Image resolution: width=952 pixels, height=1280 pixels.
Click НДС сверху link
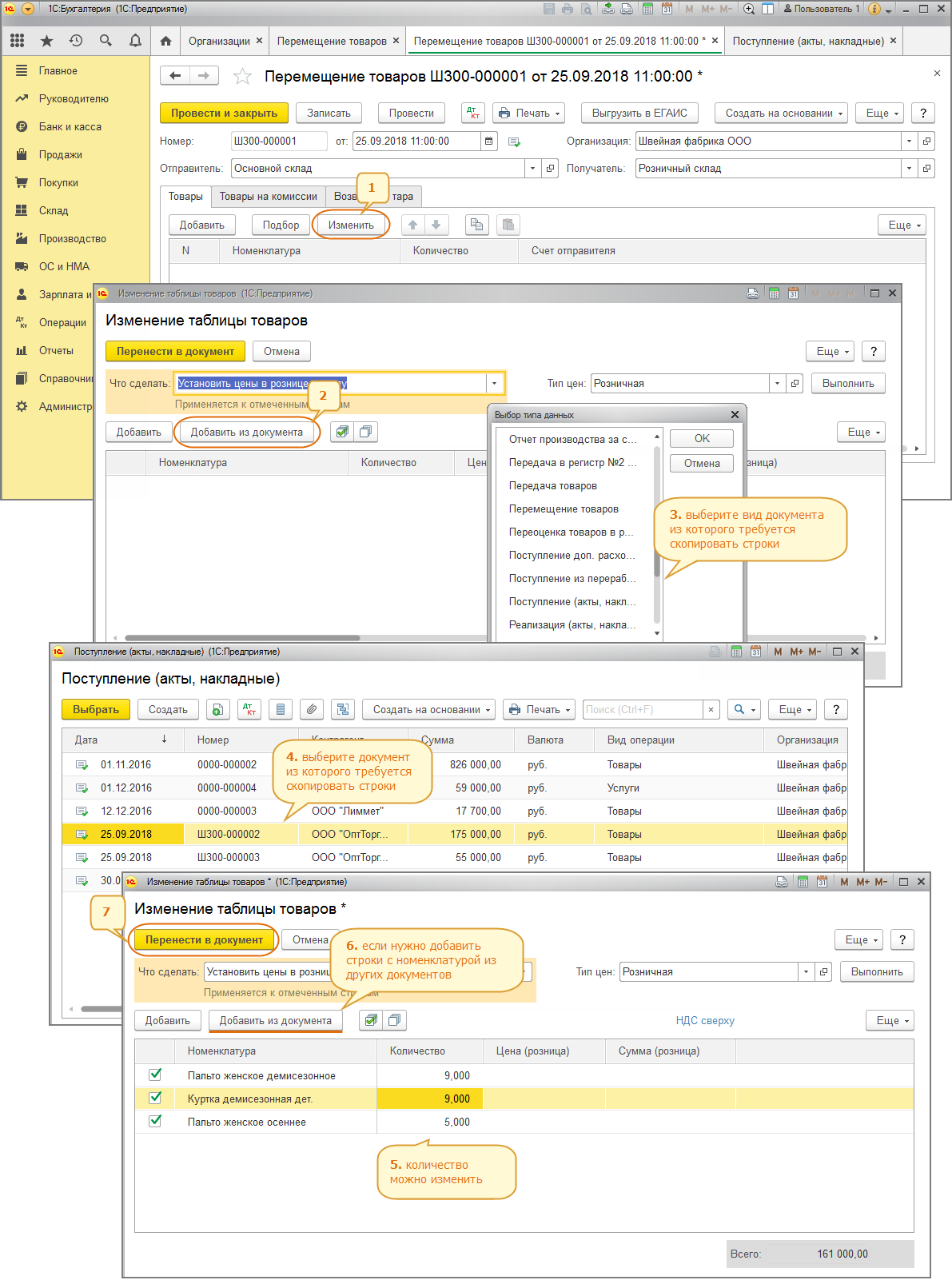(x=705, y=1021)
